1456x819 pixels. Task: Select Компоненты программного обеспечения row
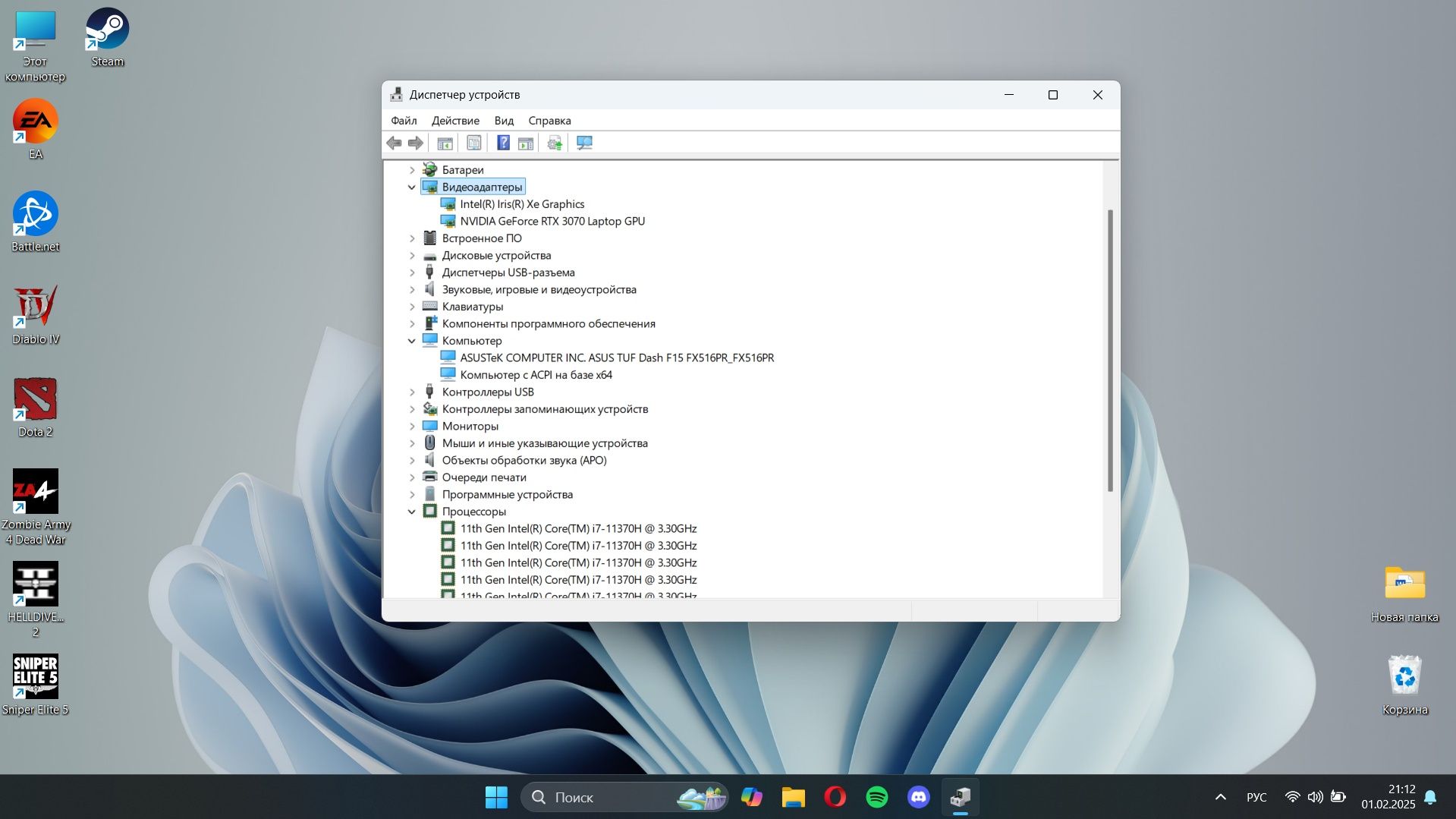549,324
